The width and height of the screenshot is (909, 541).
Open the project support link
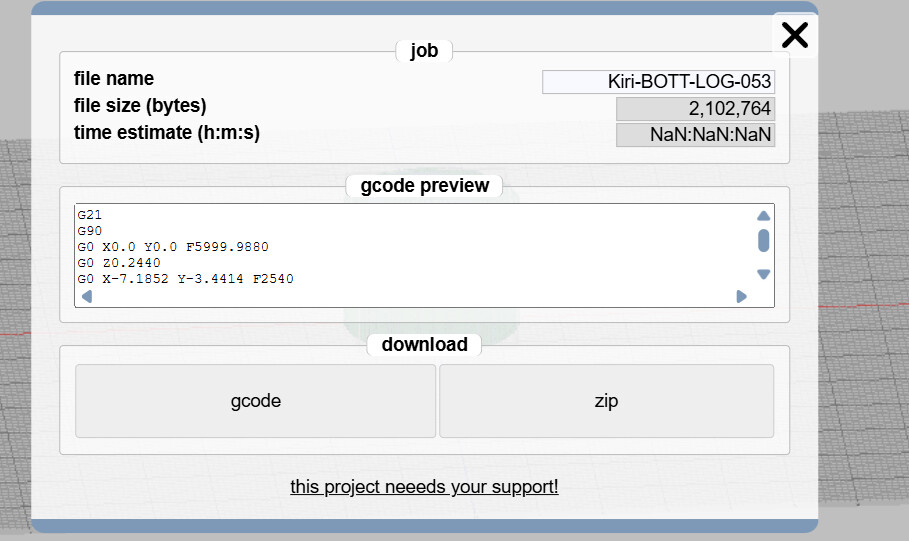tap(424, 487)
